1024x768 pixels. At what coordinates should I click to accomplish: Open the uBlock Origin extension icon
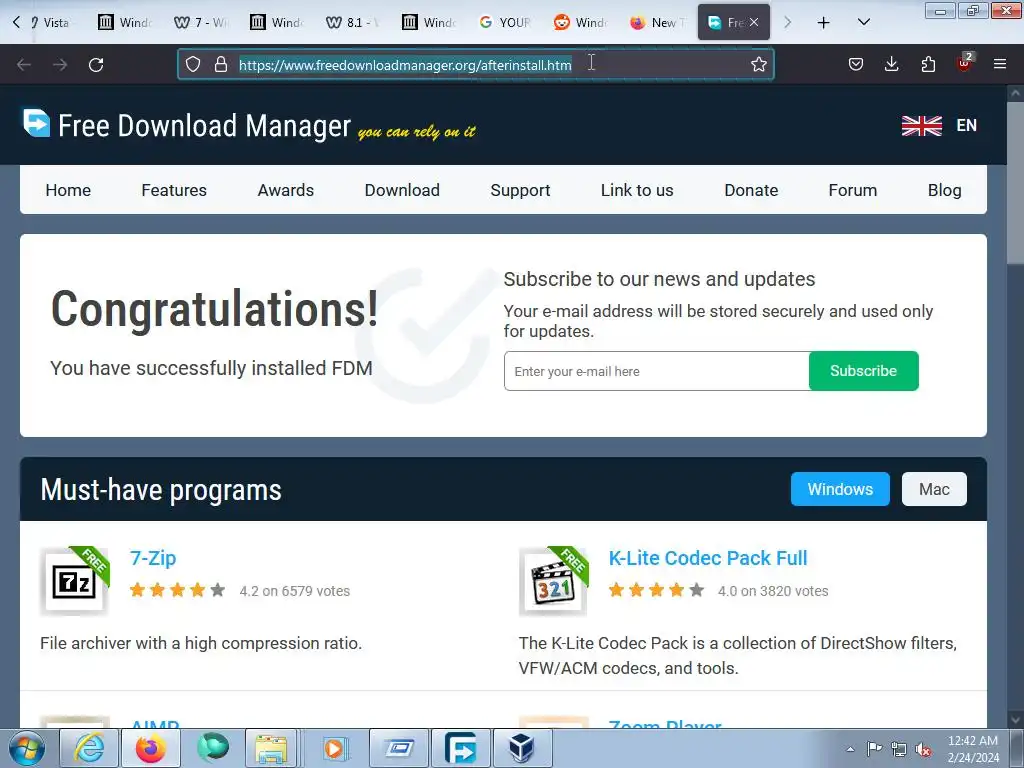pos(964,63)
